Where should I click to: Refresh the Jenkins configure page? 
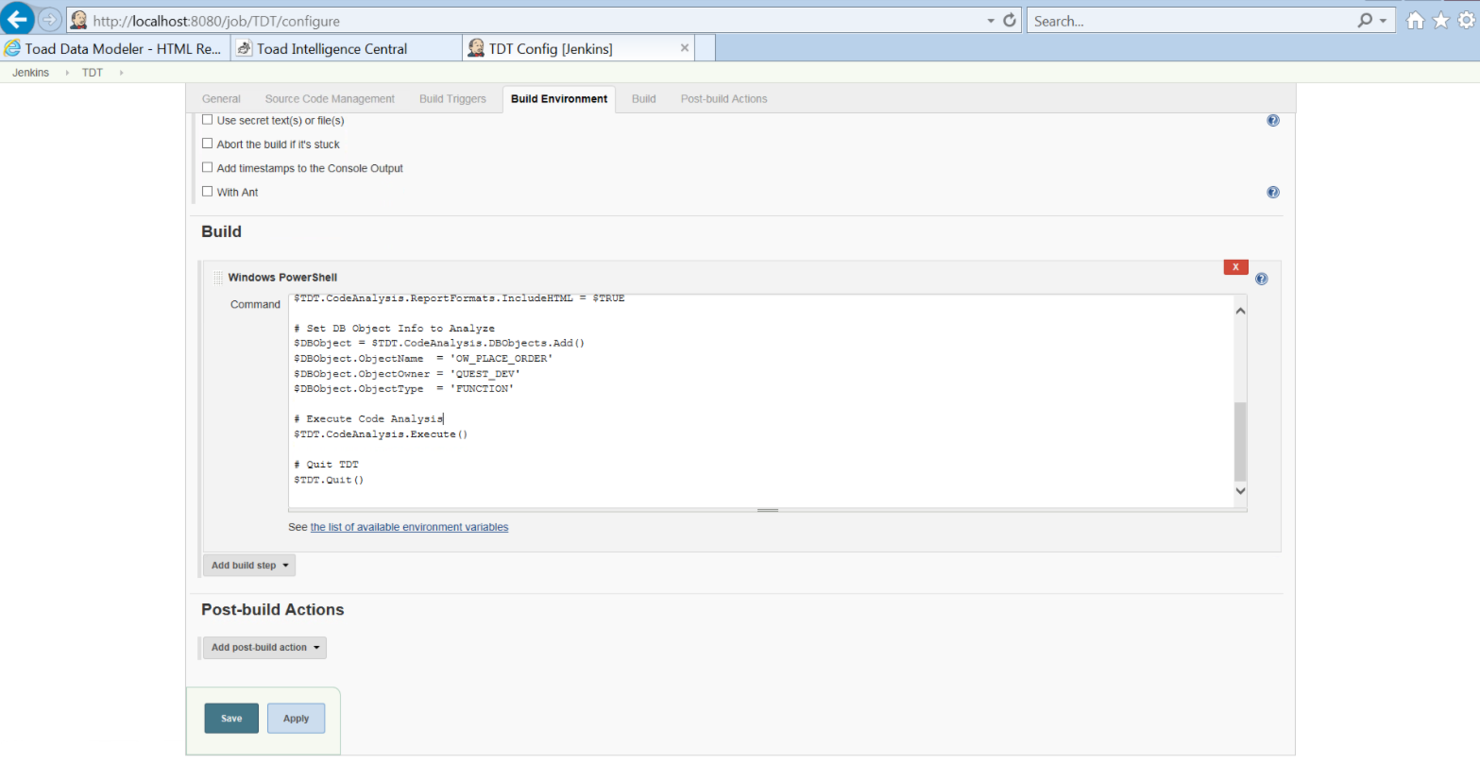(1008, 20)
